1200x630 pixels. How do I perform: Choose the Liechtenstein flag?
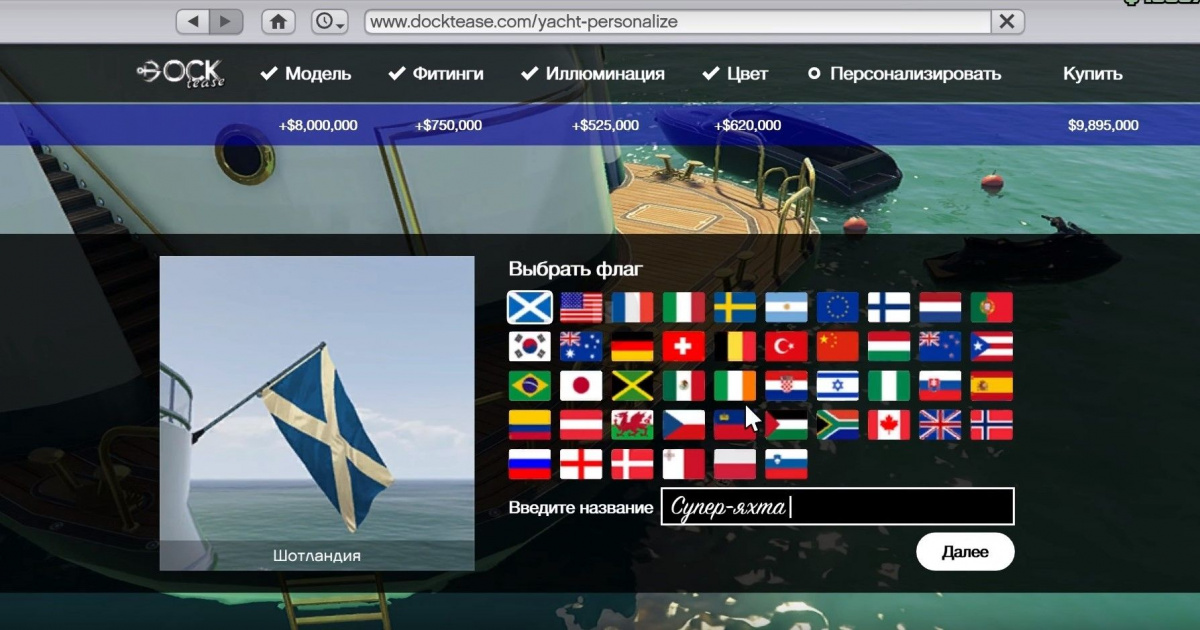point(735,425)
